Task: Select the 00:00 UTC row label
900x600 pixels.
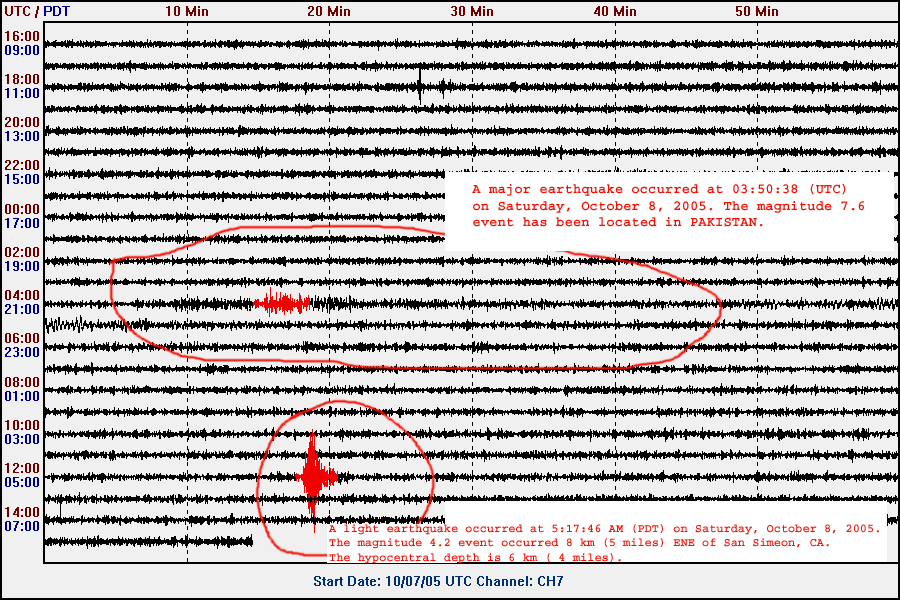Action: (22, 208)
